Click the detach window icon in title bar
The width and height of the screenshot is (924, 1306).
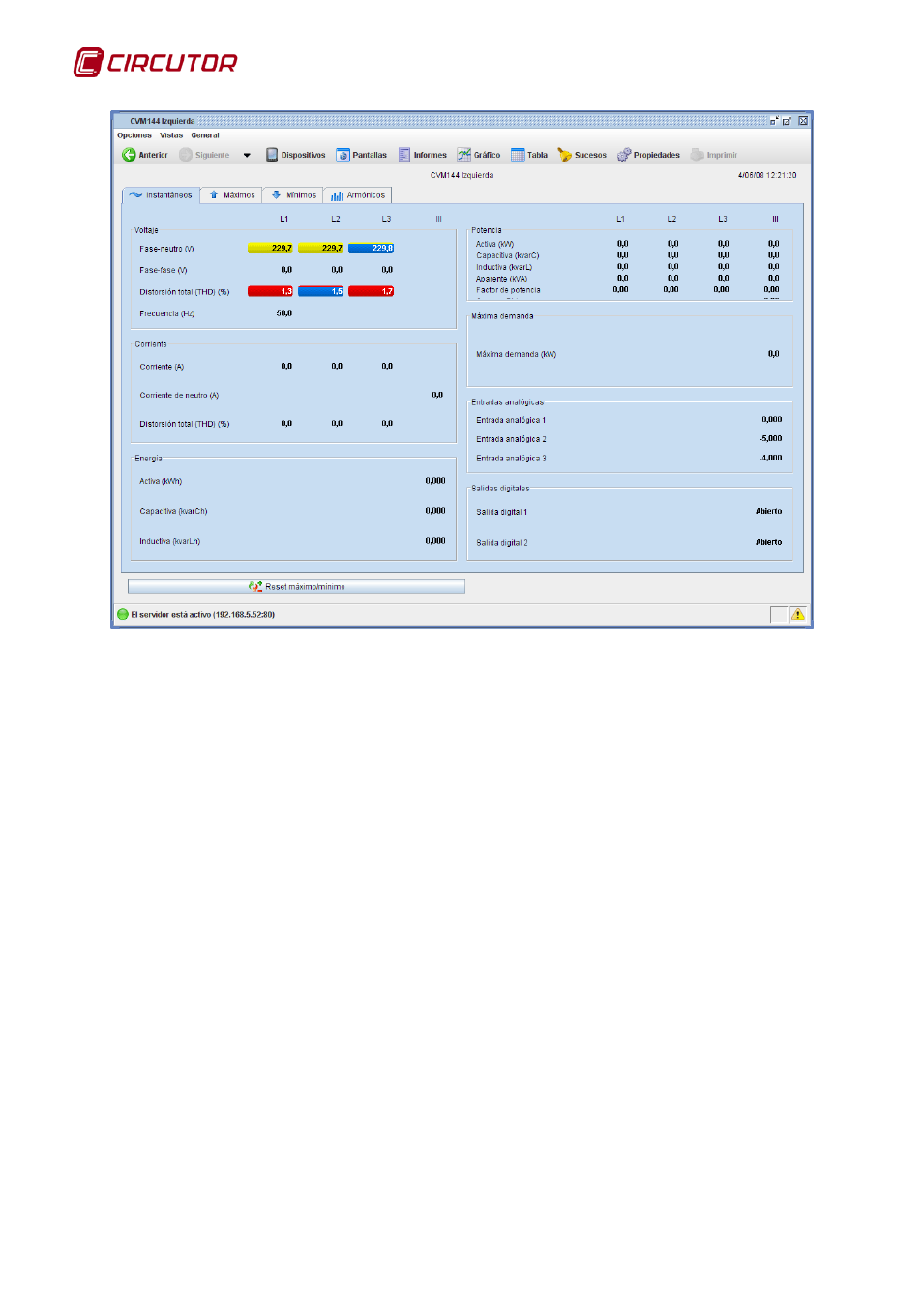tap(774, 121)
